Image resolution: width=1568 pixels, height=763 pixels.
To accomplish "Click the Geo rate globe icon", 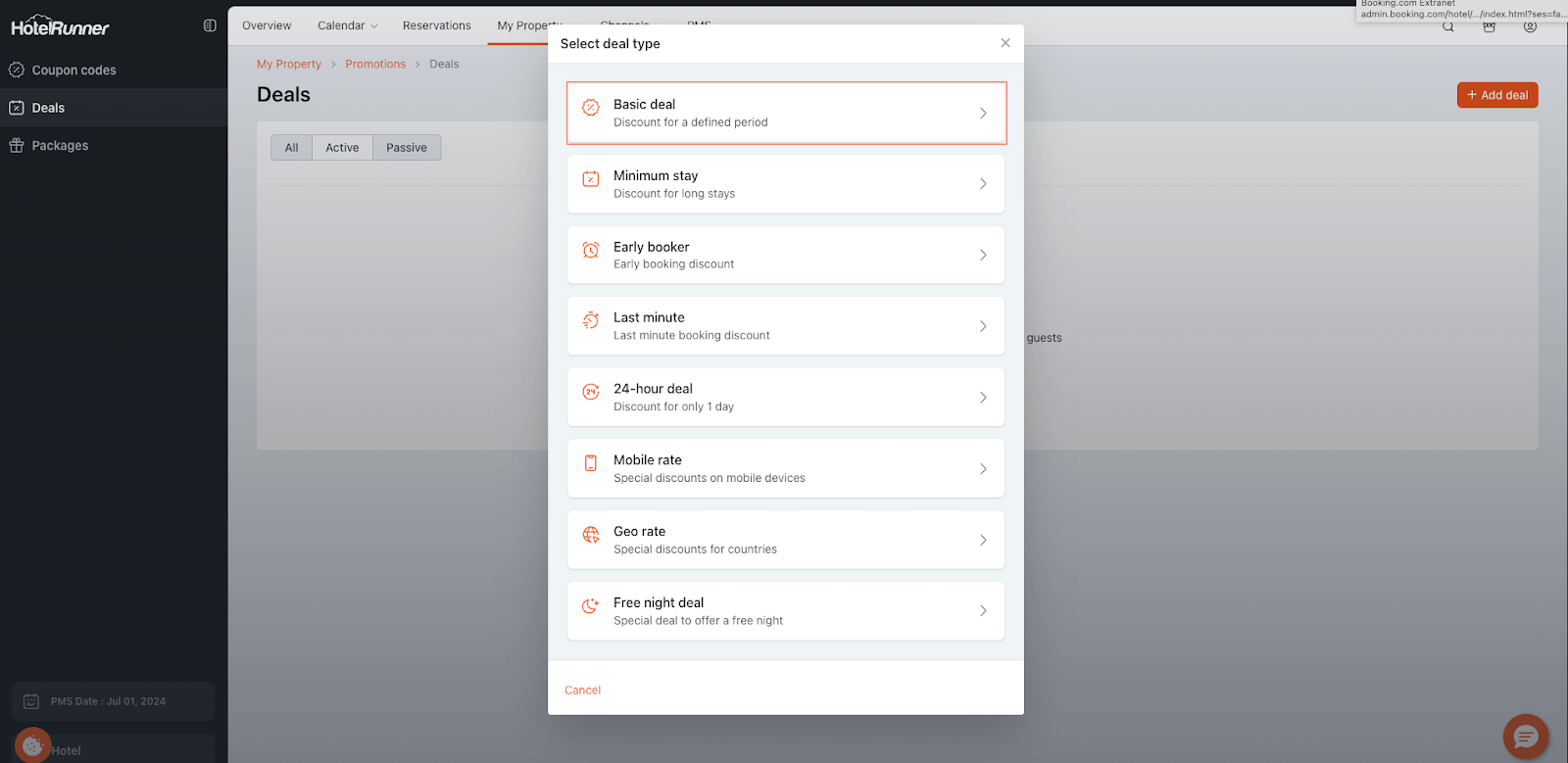I will 591,535.
